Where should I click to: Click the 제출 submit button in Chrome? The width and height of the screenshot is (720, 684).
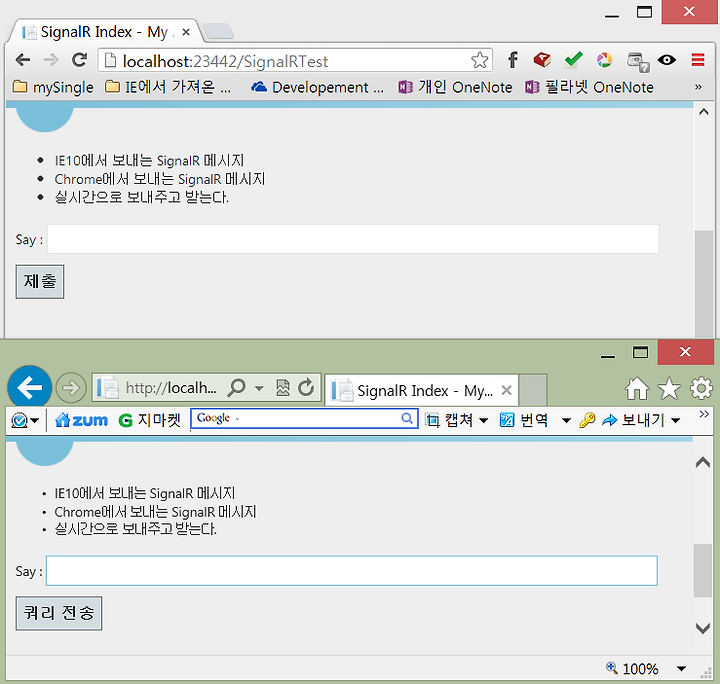pos(40,281)
